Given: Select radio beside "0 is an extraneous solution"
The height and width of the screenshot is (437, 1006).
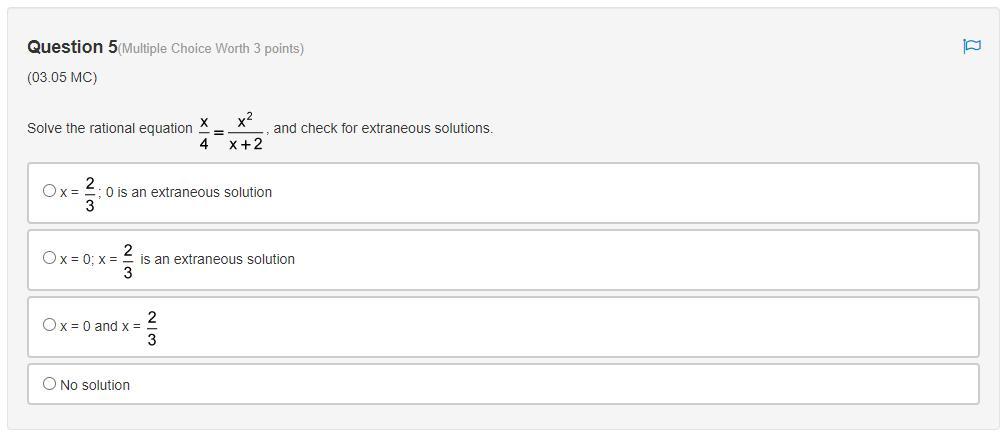Looking at the screenshot, I should pyautogui.click(x=50, y=190).
